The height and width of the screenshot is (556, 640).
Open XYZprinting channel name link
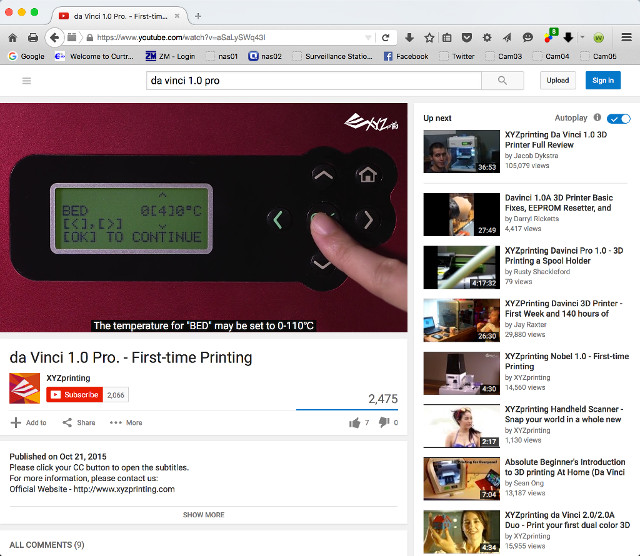pos(68,378)
